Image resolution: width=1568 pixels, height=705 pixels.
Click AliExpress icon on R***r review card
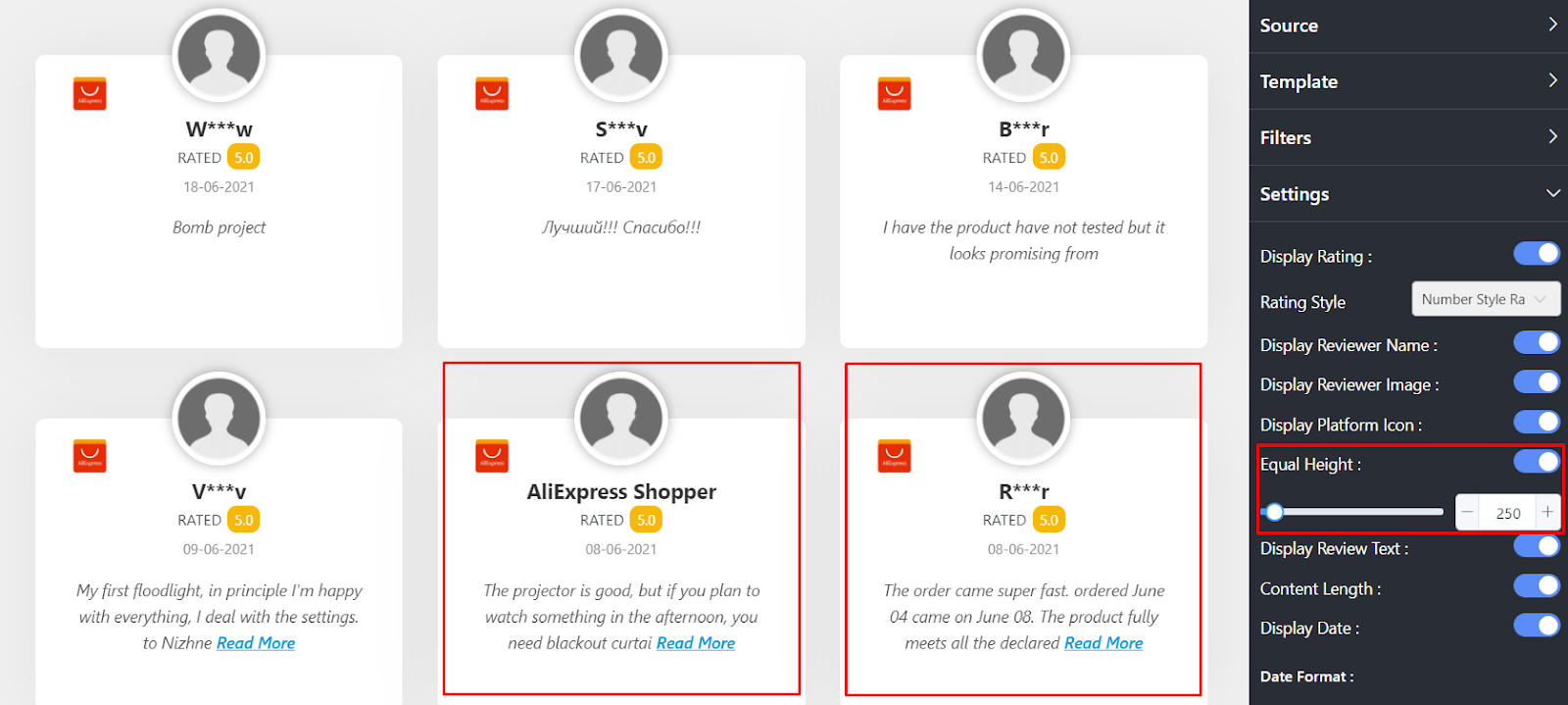894,456
